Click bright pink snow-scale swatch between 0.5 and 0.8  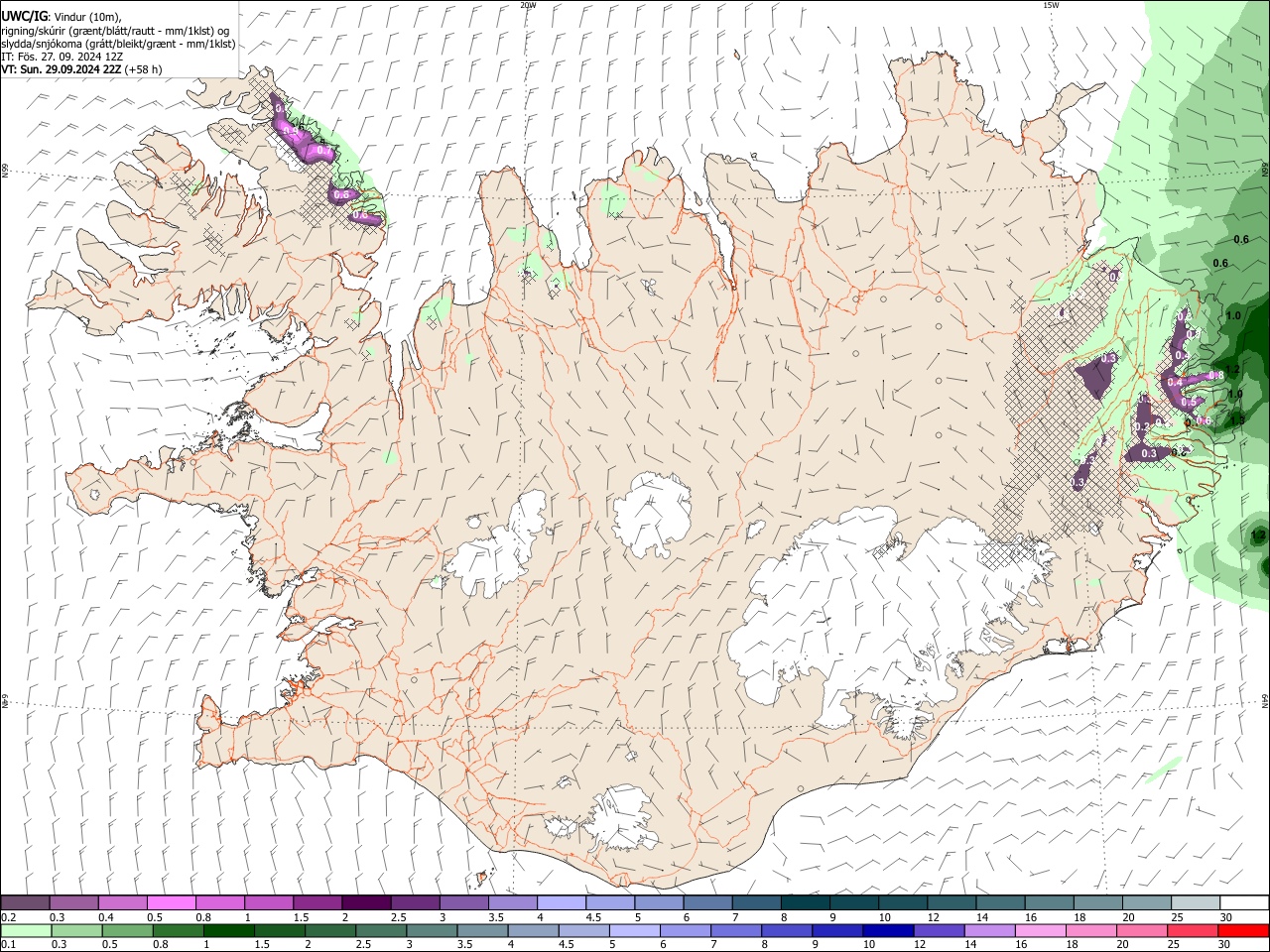click(171, 902)
